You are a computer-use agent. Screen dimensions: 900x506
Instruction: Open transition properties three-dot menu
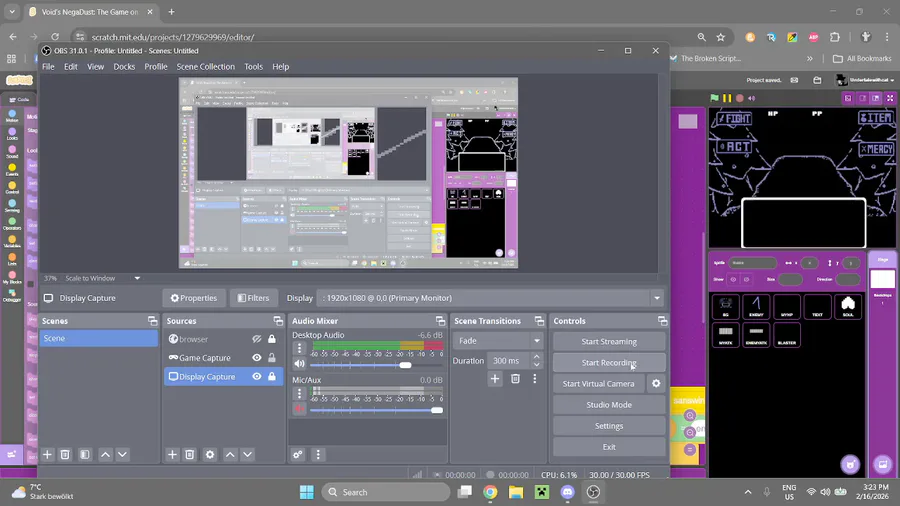pos(534,379)
